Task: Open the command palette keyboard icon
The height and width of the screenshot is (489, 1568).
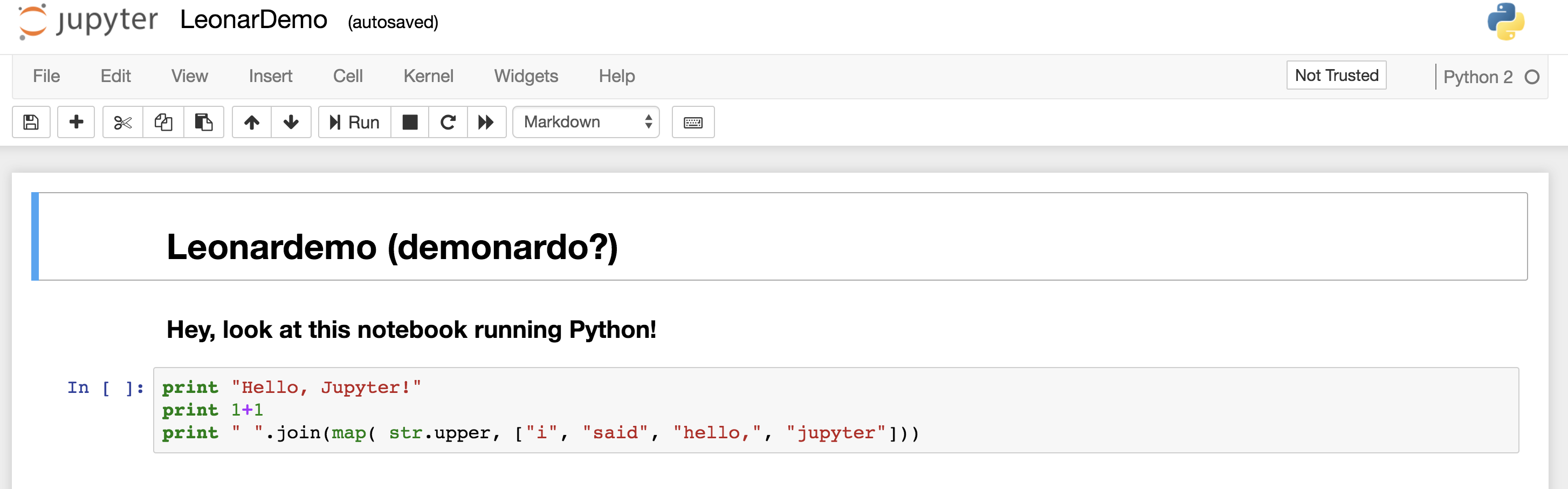Action: (x=693, y=123)
